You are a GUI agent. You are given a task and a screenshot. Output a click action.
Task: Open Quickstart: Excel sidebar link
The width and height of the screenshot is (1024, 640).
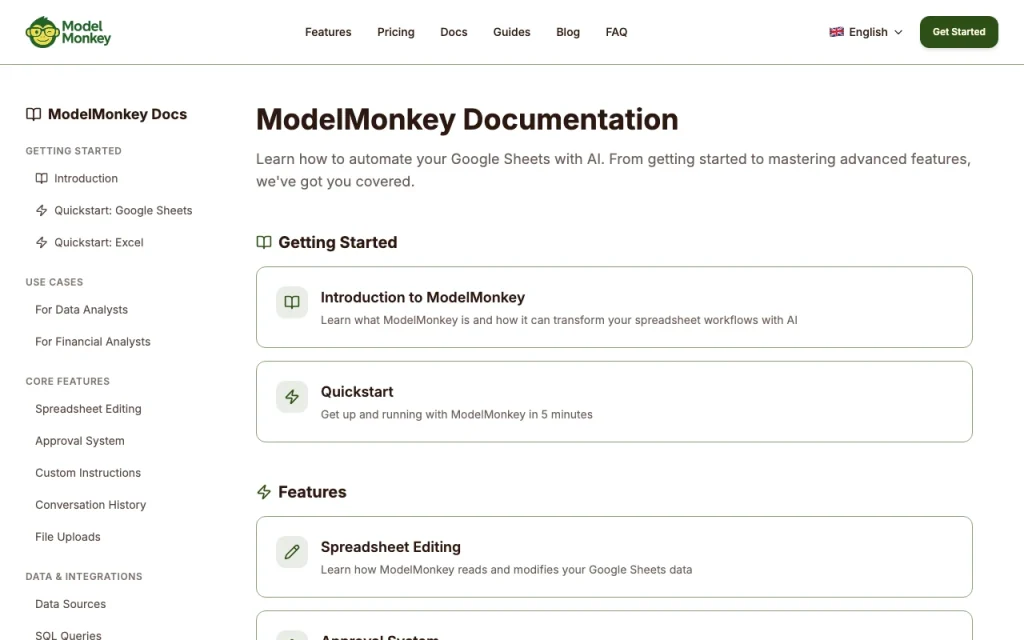(99, 242)
